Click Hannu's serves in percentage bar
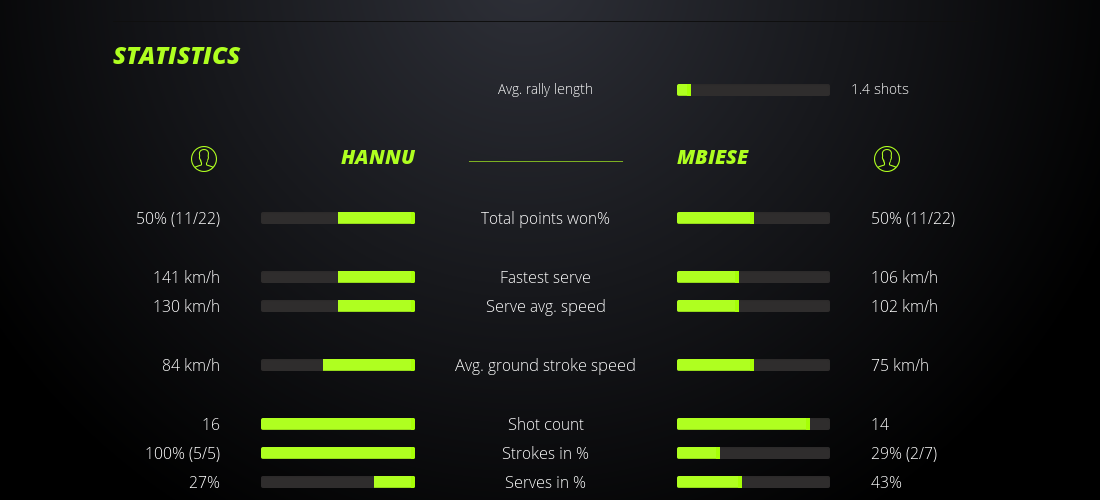Image resolution: width=1100 pixels, height=500 pixels. tap(338, 482)
